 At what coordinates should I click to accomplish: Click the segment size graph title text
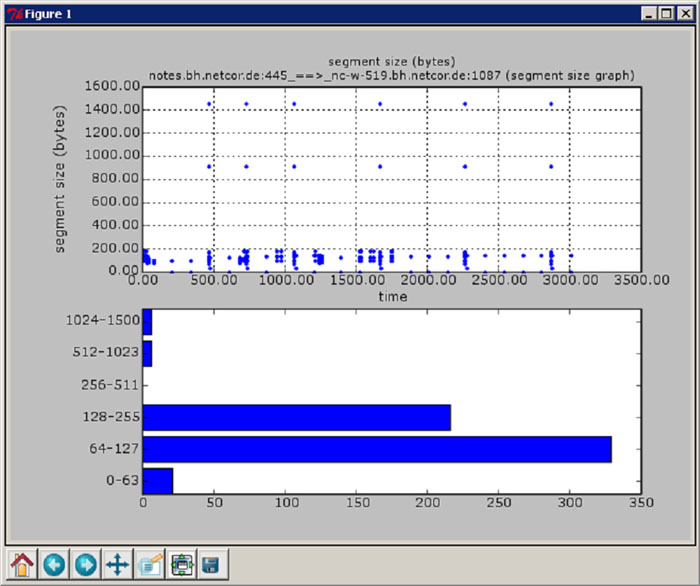[x=392, y=74]
